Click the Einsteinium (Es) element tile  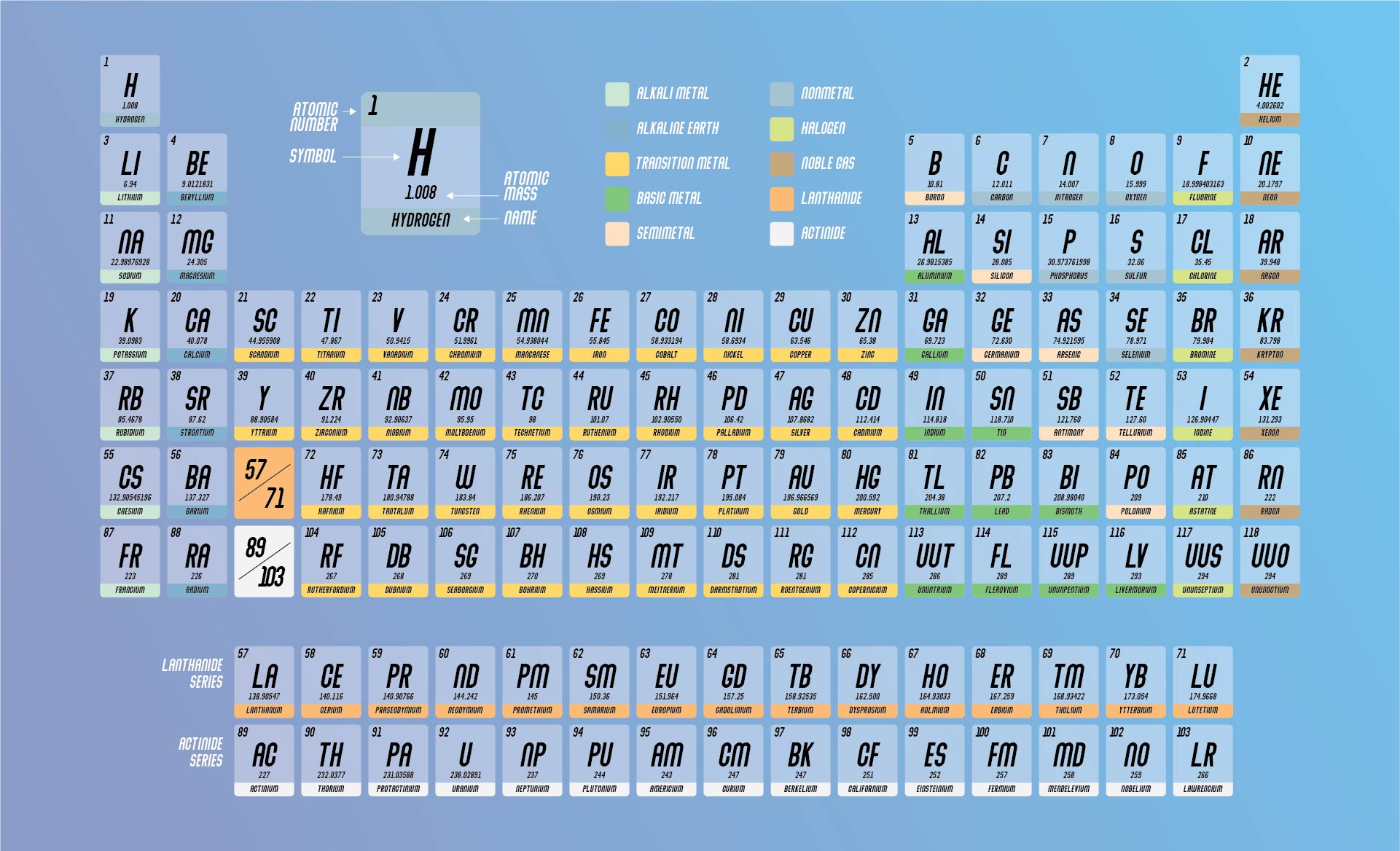tap(935, 760)
